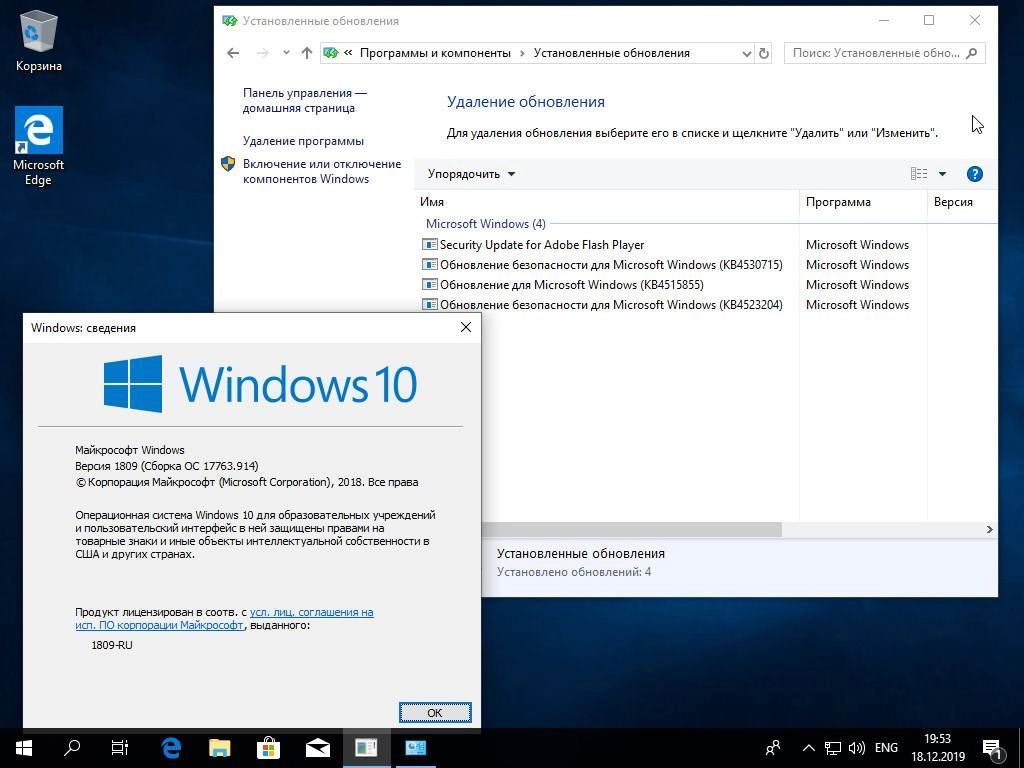Refresh the Installed Updates list
1024x768 pixels.
pyautogui.click(x=763, y=54)
